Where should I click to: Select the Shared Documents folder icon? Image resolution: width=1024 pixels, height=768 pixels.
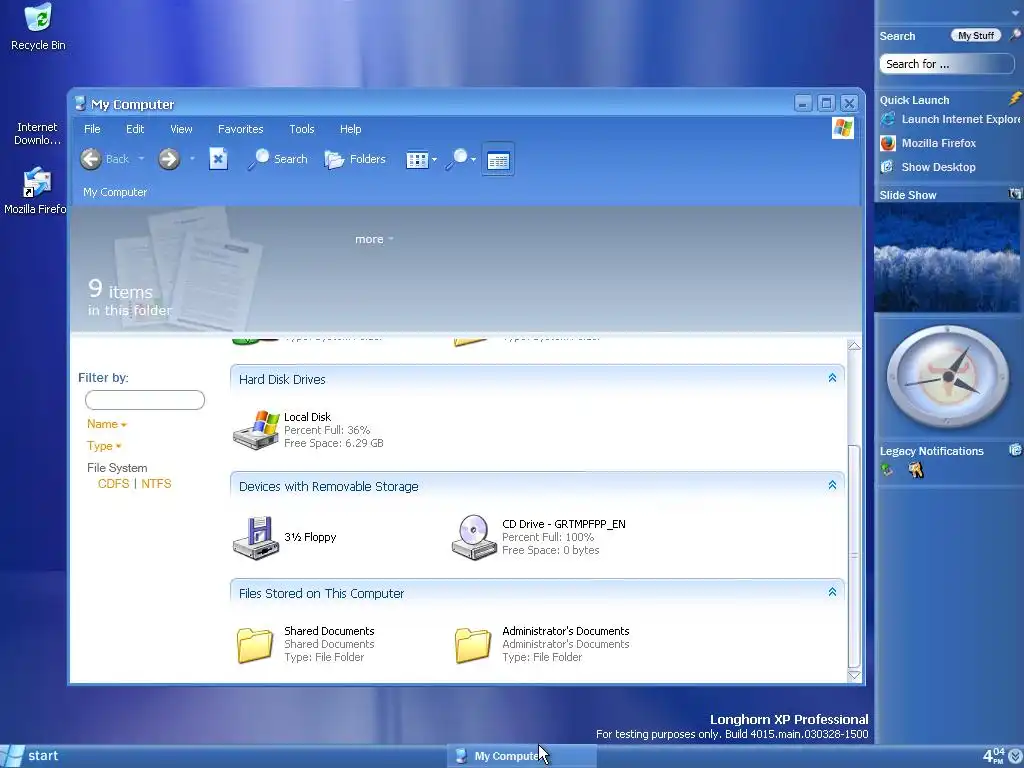point(255,645)
